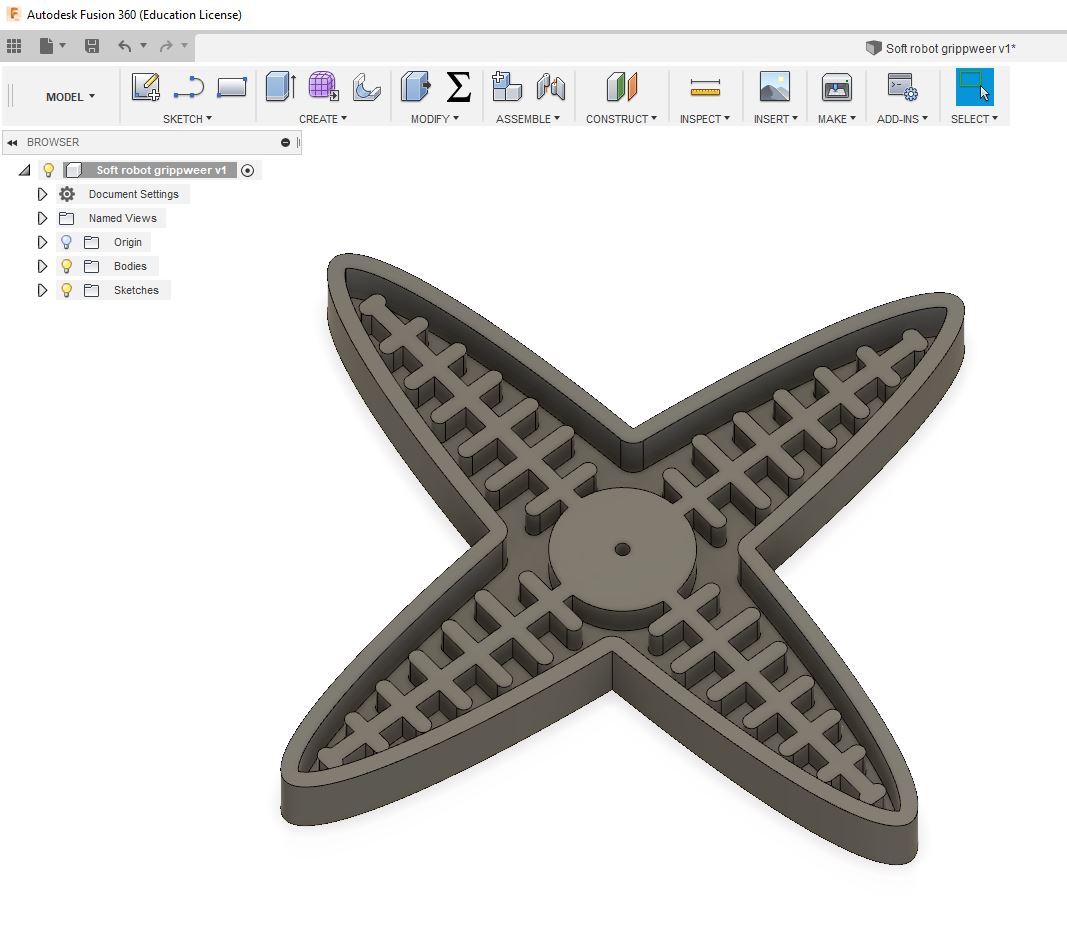
Task: Click the browser panel resize handle
Action: 299,142
